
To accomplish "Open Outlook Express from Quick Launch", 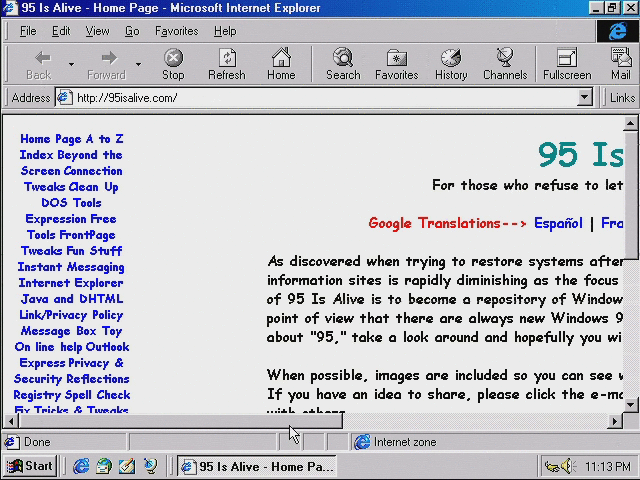I will click(x=104, y=466).
